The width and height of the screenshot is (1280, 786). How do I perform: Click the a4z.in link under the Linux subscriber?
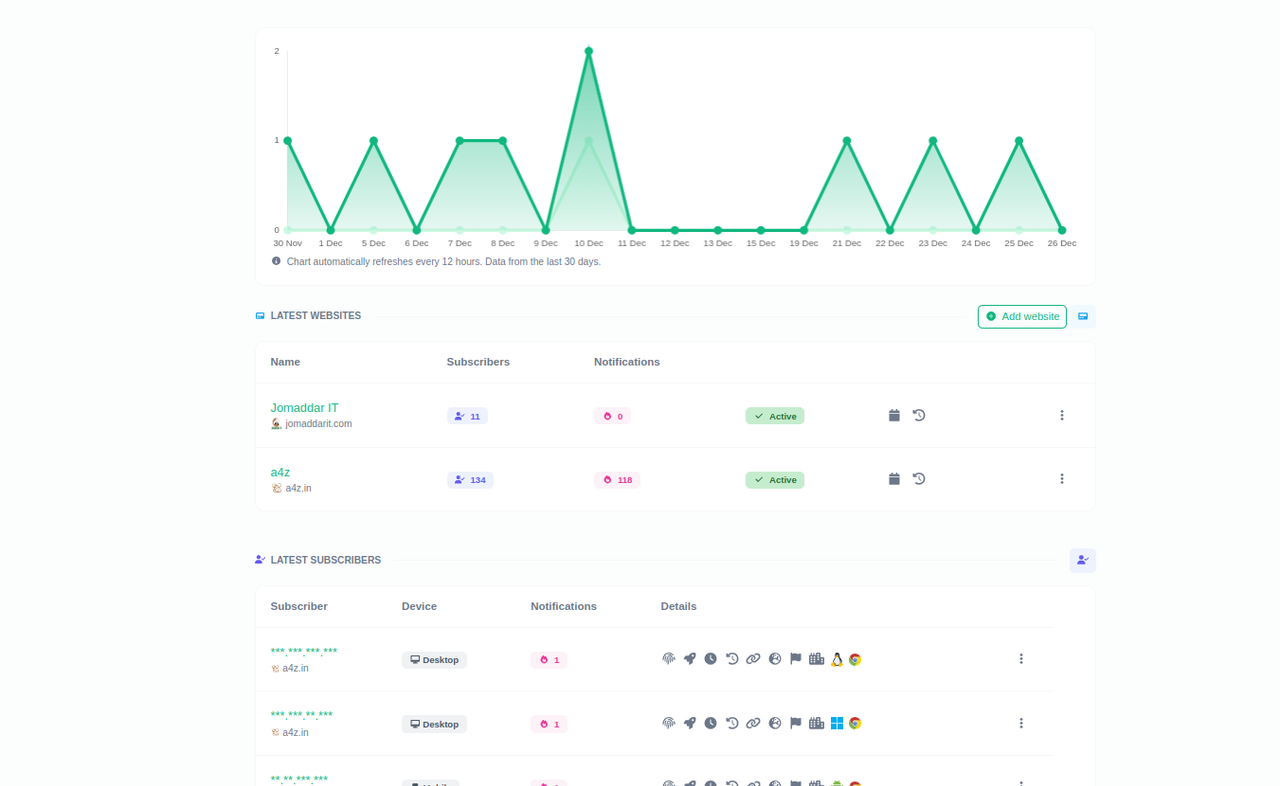click(x=295, y=668)
